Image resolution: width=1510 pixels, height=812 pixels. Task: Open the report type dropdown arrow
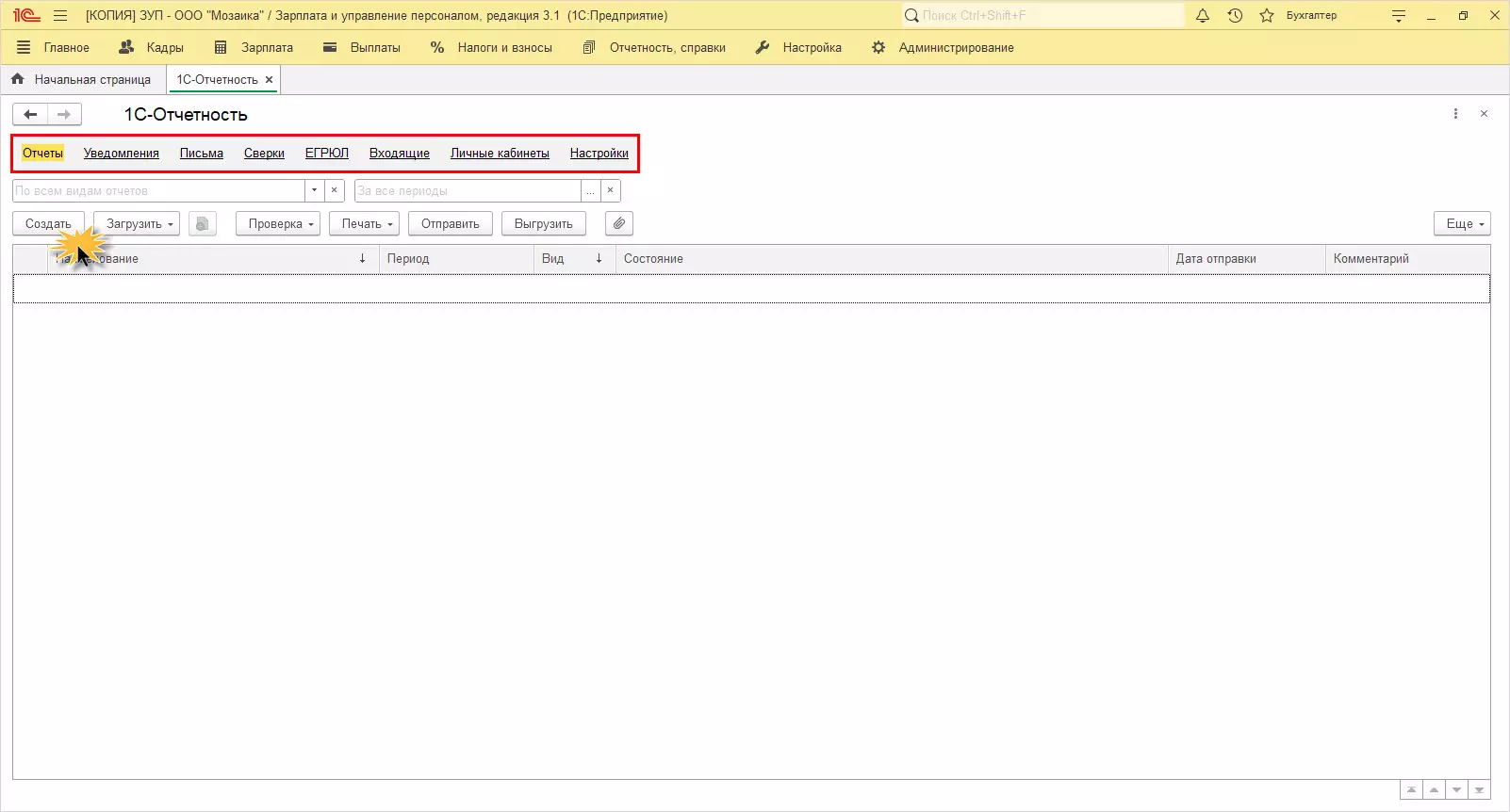click(315, 191)
